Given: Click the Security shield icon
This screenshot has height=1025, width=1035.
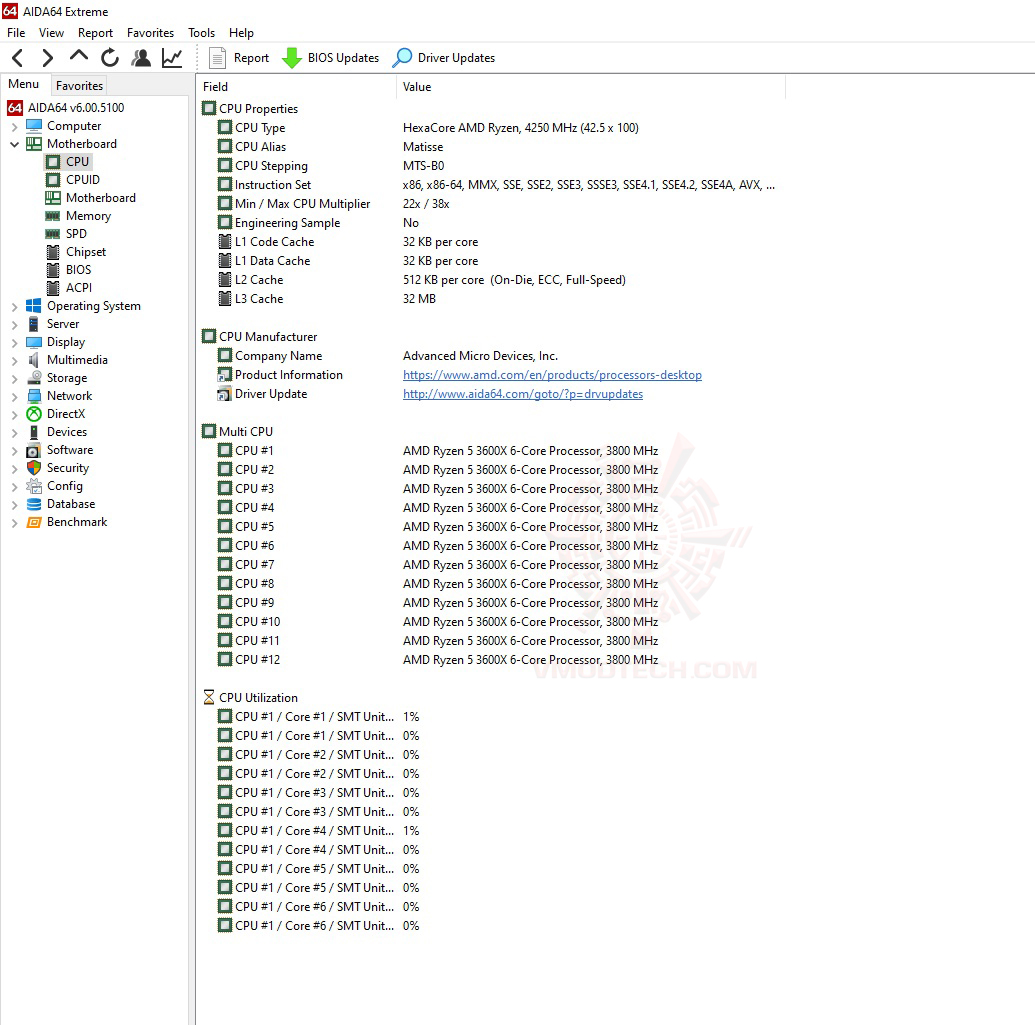Looking at the screenshot, I should [x=34, y=468].
